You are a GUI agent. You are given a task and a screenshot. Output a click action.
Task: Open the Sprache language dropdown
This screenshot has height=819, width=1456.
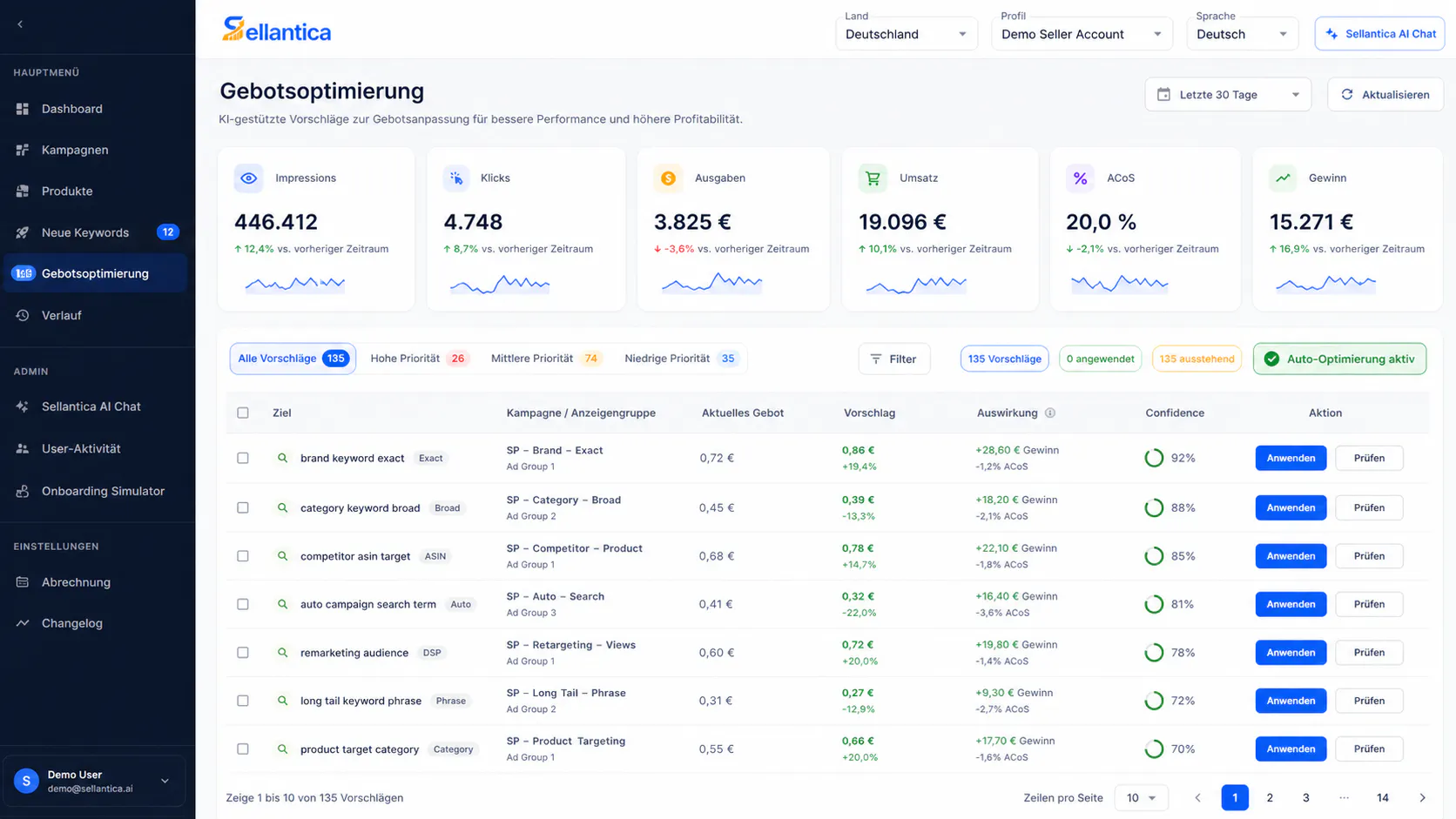coord(1242,34)
